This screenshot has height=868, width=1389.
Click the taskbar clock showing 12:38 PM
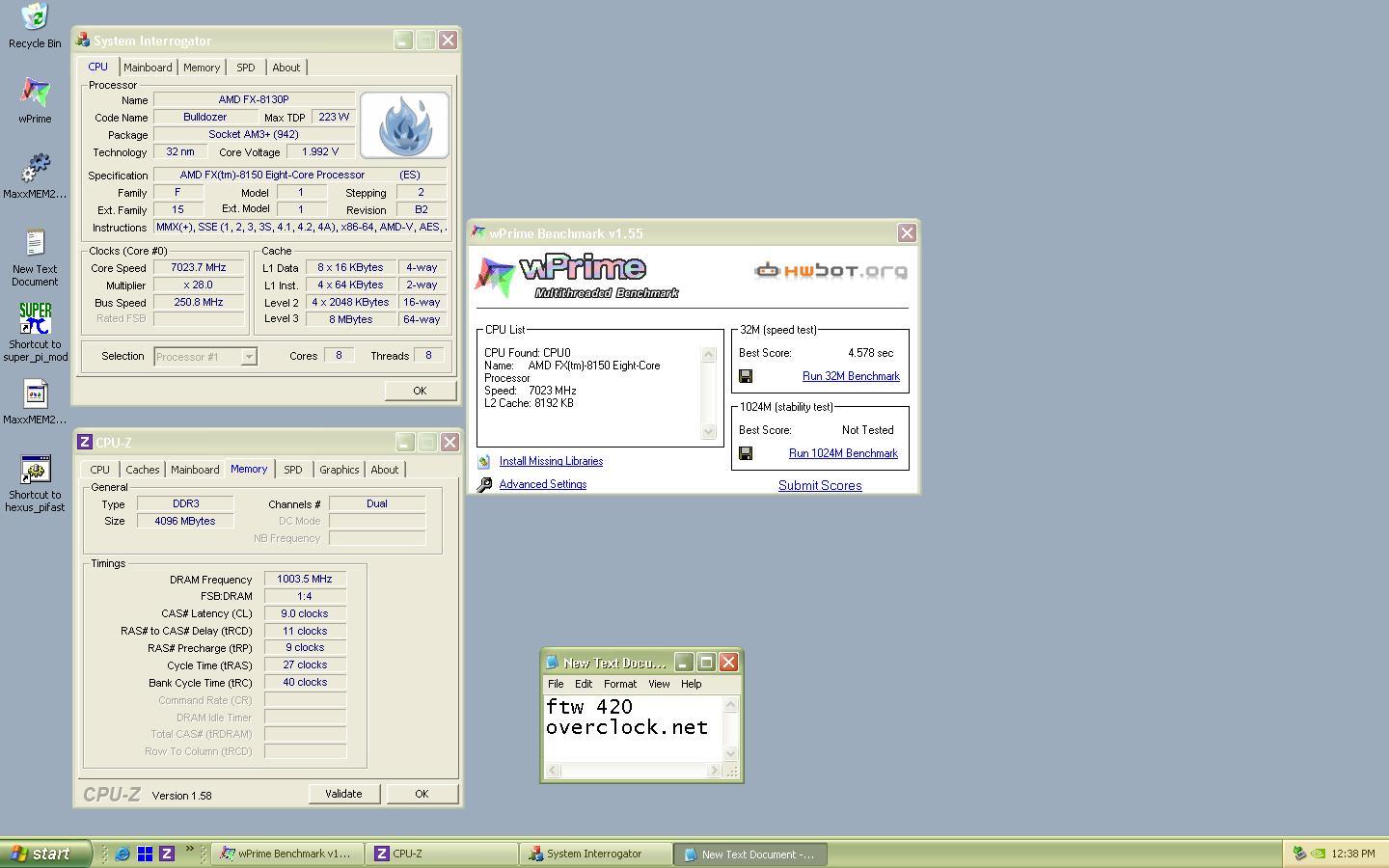point(1353,854)
